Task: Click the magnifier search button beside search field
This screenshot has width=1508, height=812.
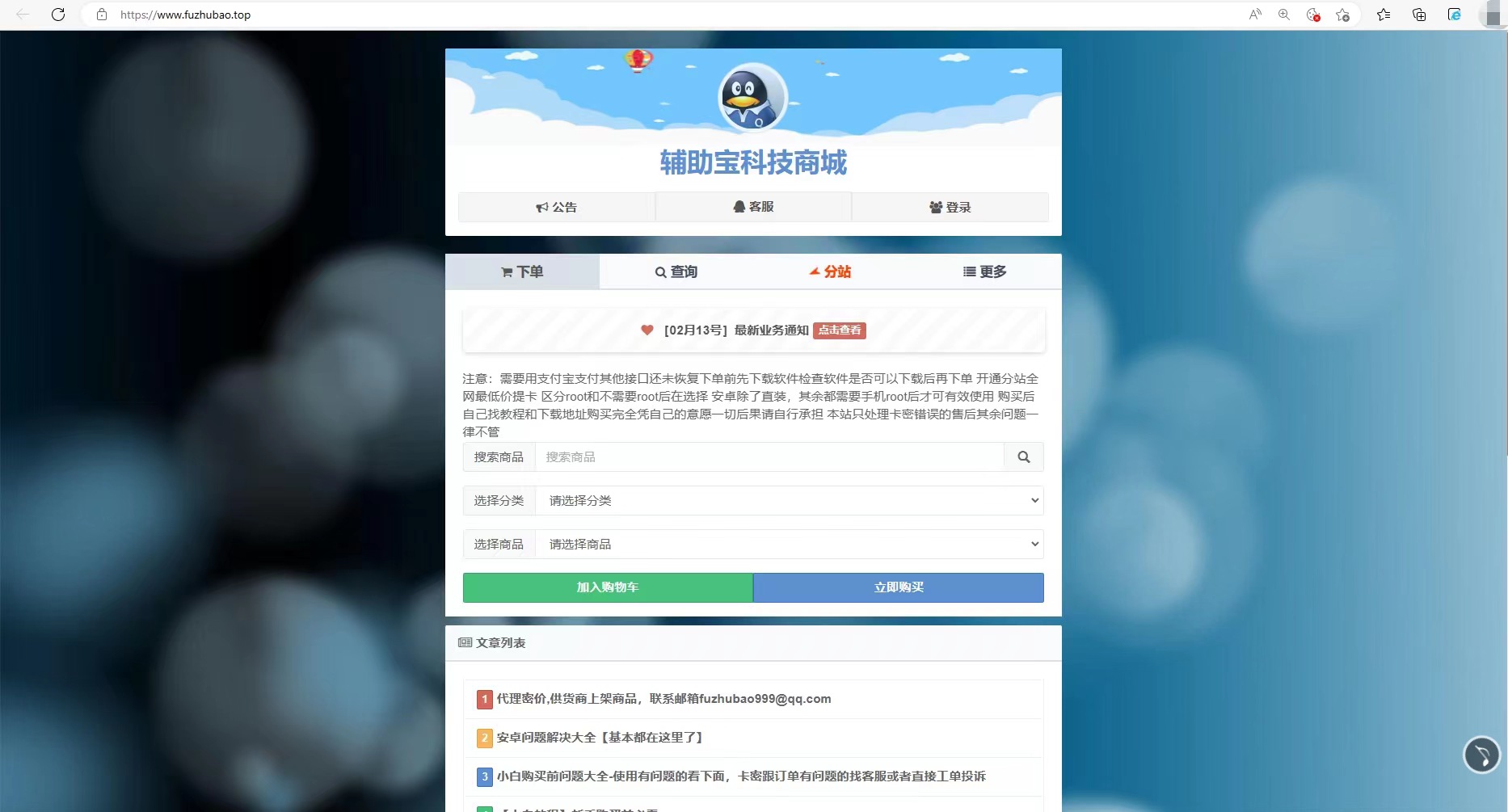Action: point(1023,457)
